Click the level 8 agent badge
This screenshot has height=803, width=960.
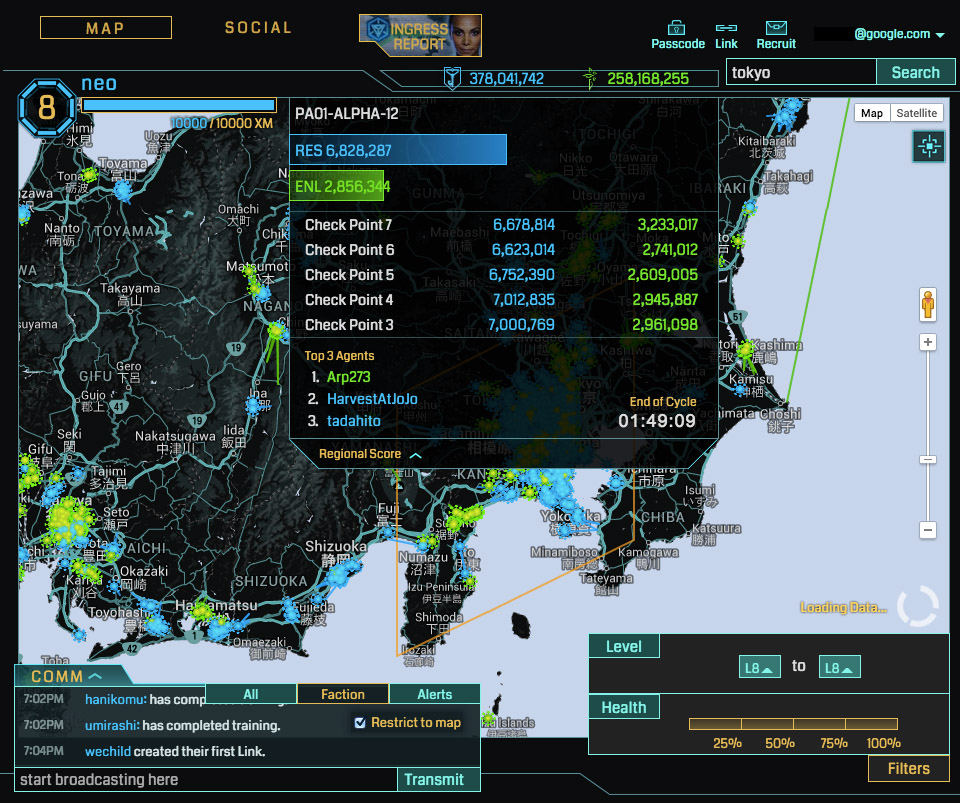pos(47,108)
